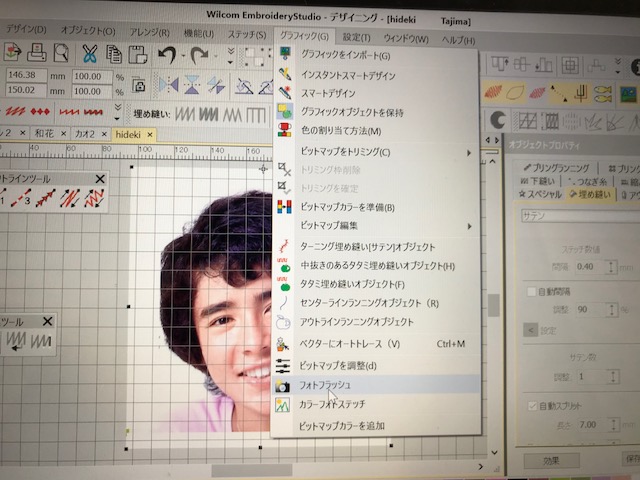Click the Print Preview magnifier icon
Viewport: 640px width, 480px height.
coord(61,53)
